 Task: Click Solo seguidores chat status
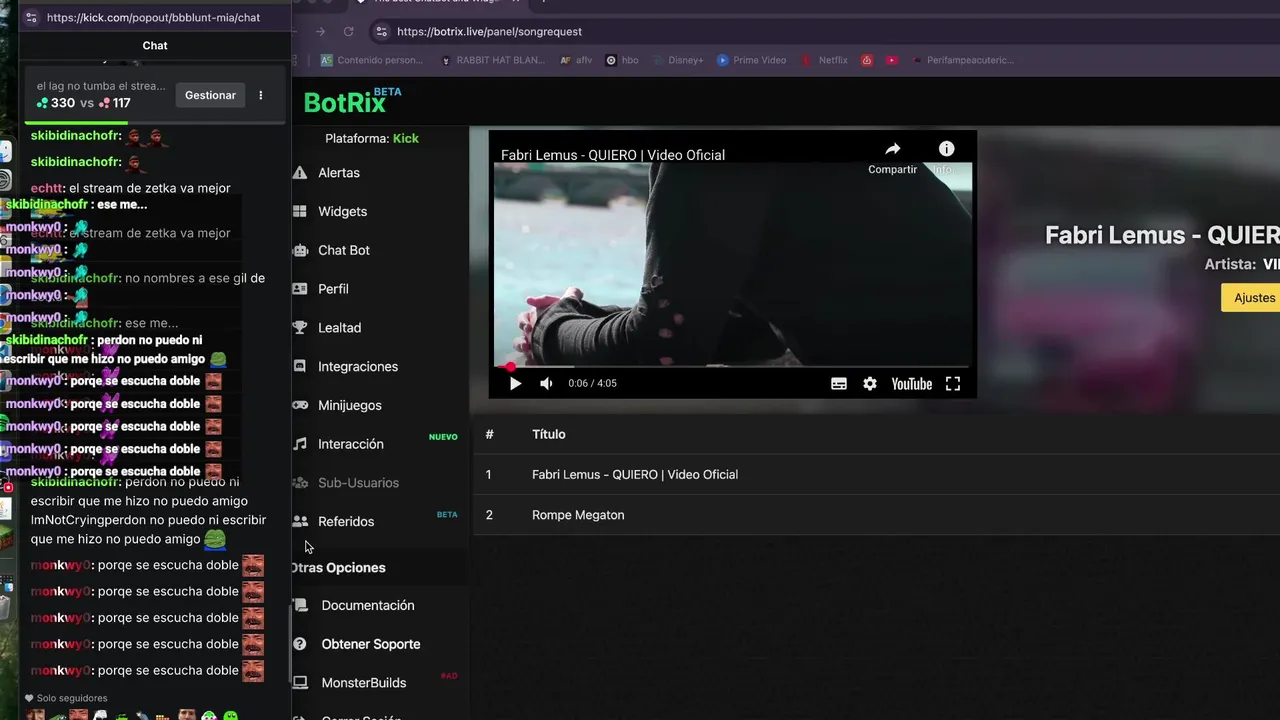[x=66, y=698]
